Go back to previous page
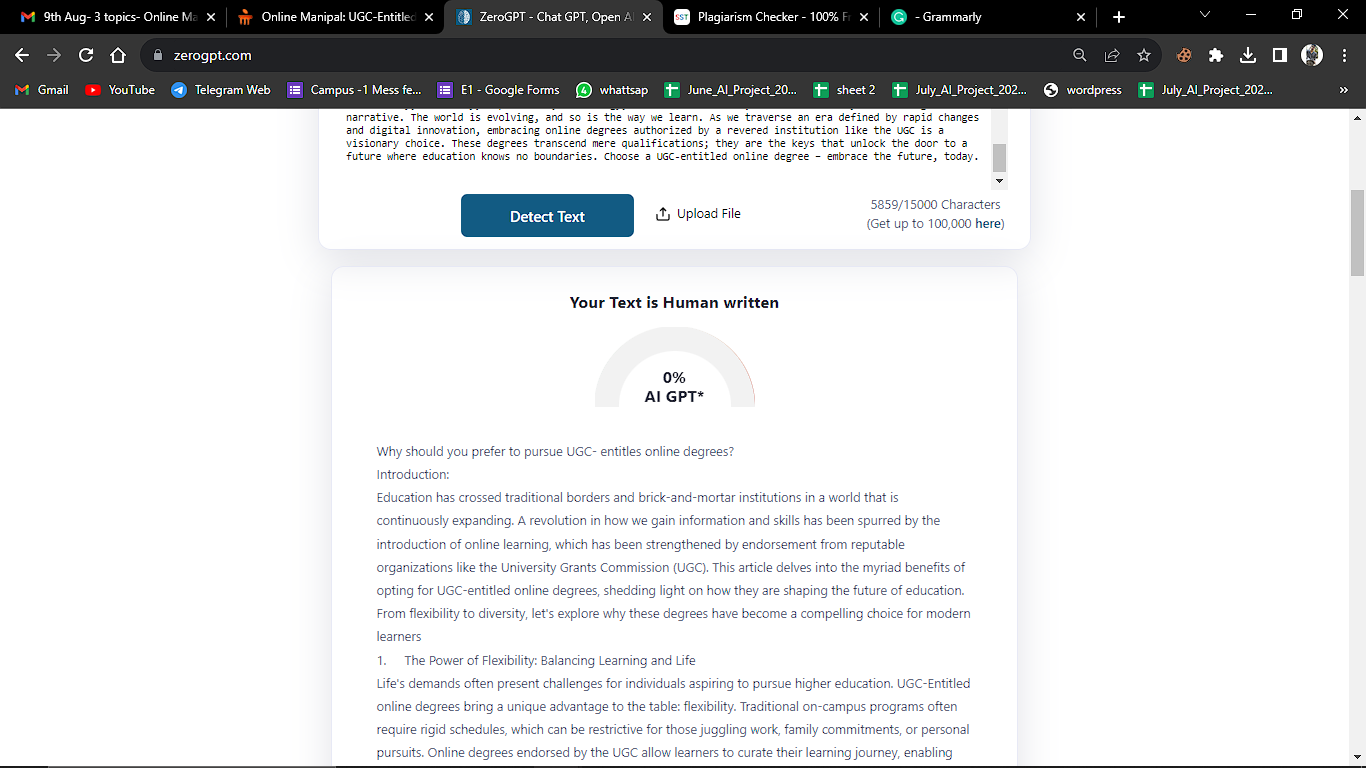 22,55
